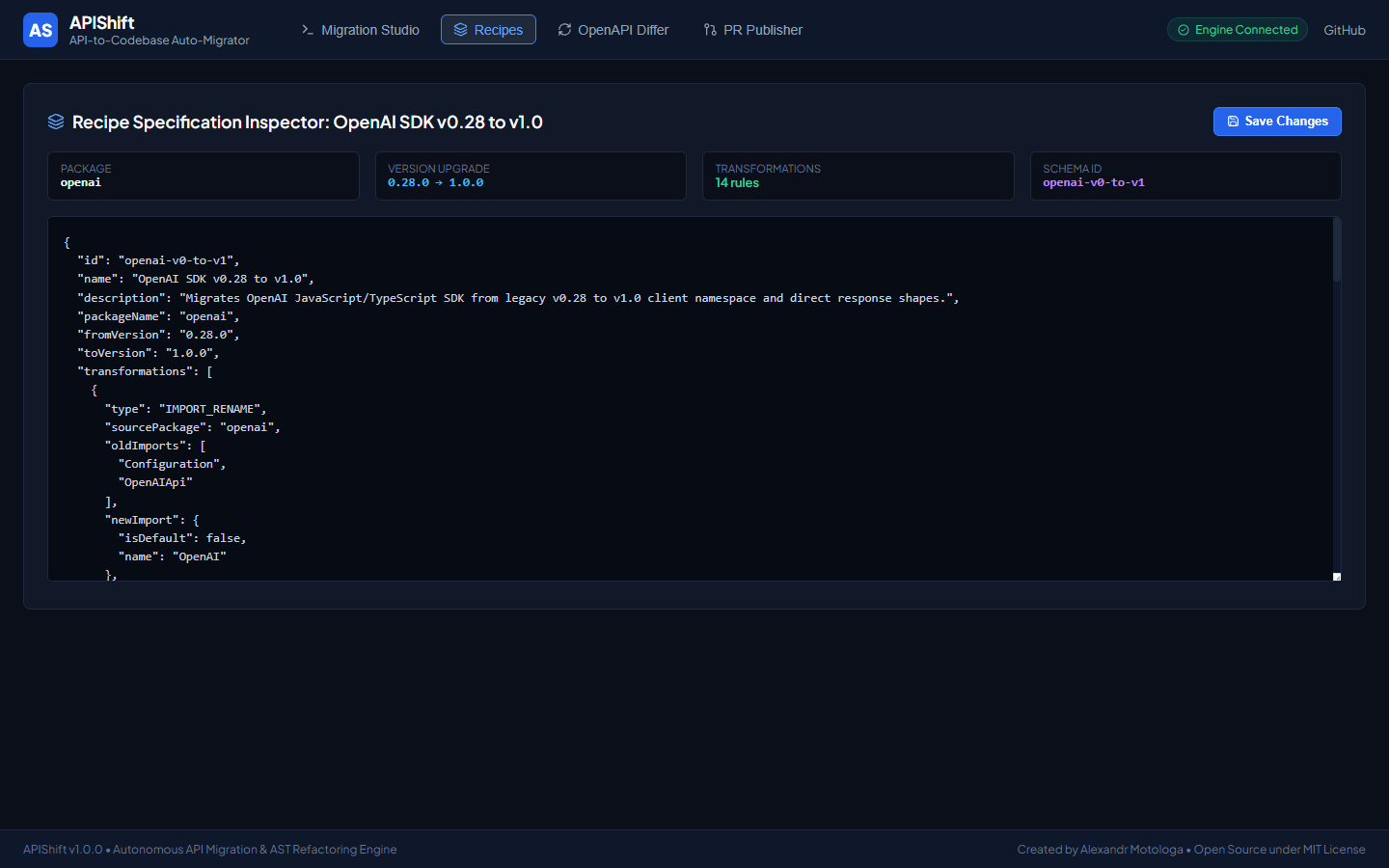Click the "fromVersion": "0.28.0" line

(158, 335)
